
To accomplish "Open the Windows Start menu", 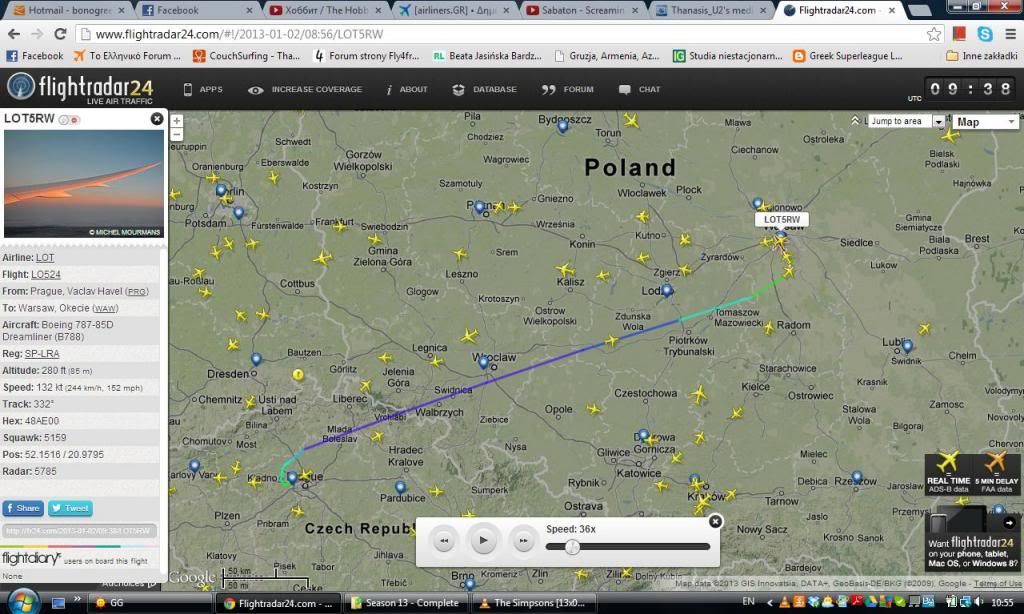I will [24, 602].
